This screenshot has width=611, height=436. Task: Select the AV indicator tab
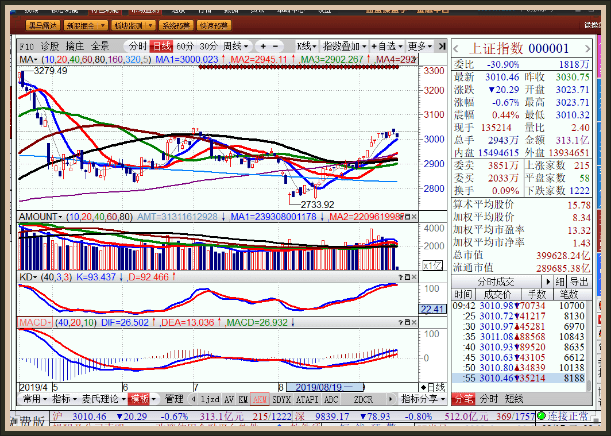(x=229, y=399)
